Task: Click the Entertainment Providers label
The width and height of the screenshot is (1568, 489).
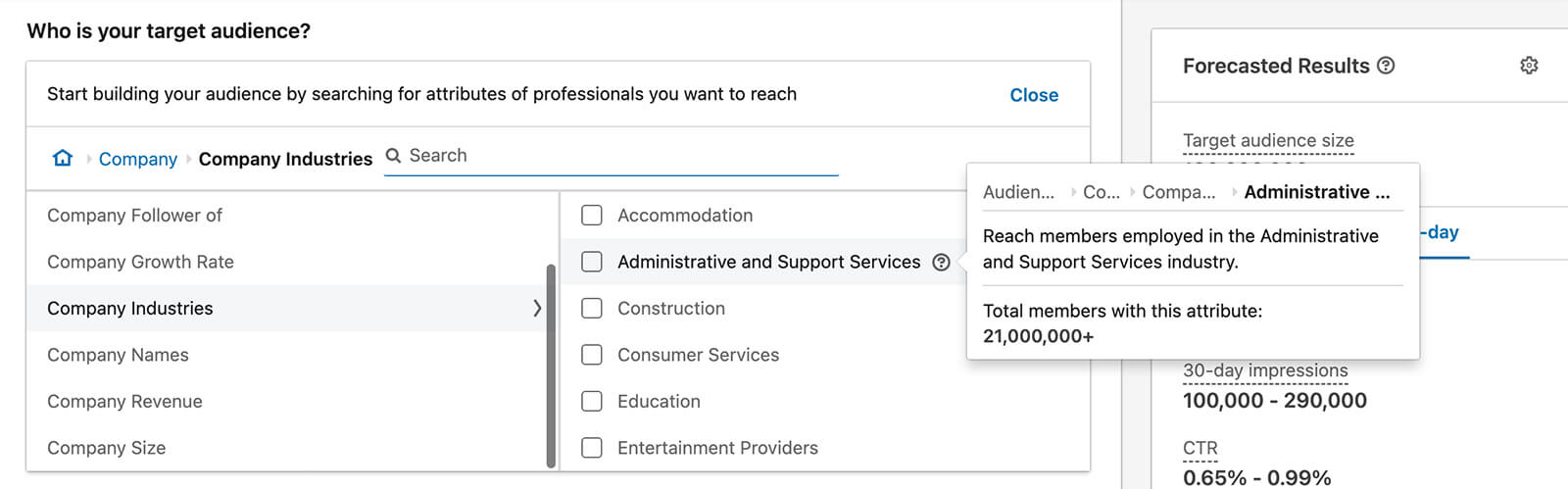Action: tap(717, 448)
